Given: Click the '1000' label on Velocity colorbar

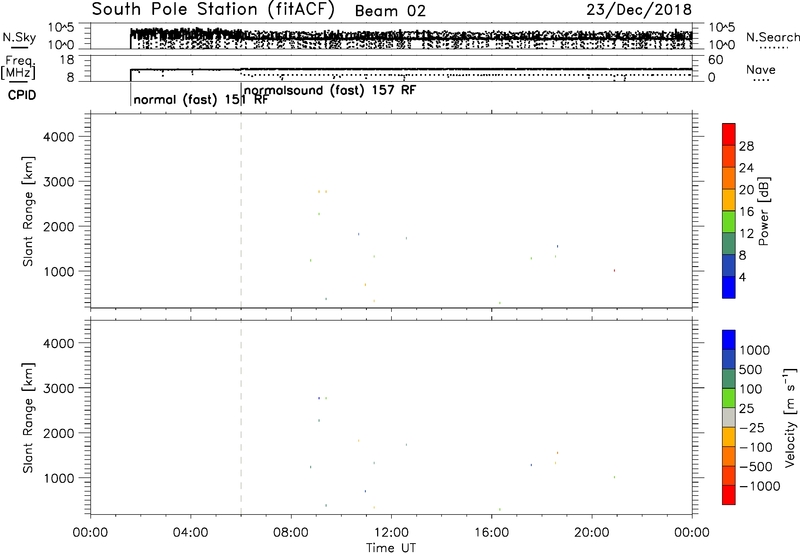Looking at the screenshot, I should tap(755, 350).
